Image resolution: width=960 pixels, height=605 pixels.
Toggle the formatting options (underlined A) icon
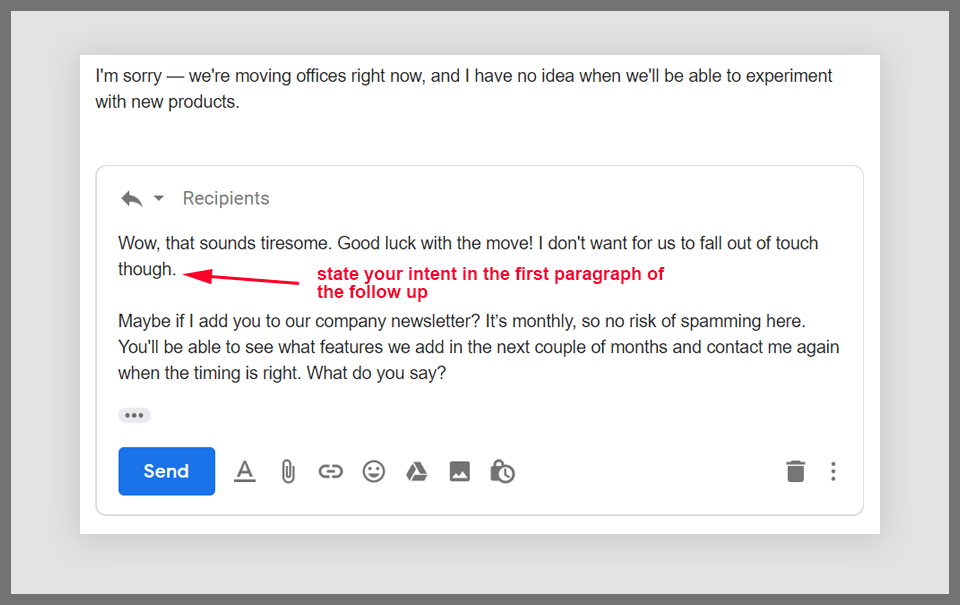pyautogui.click(x=245, y=471)
